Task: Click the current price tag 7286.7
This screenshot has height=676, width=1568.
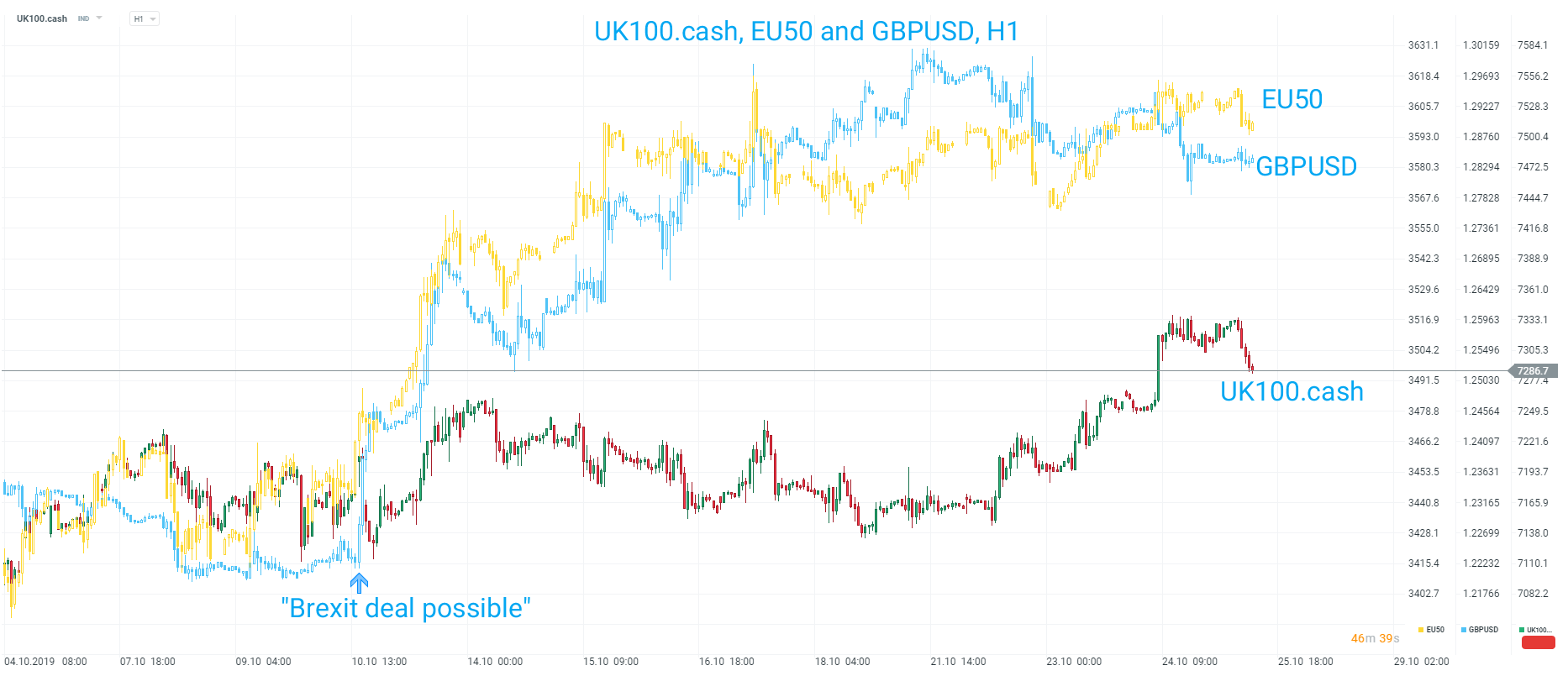Action: (x=1534, y=371)
